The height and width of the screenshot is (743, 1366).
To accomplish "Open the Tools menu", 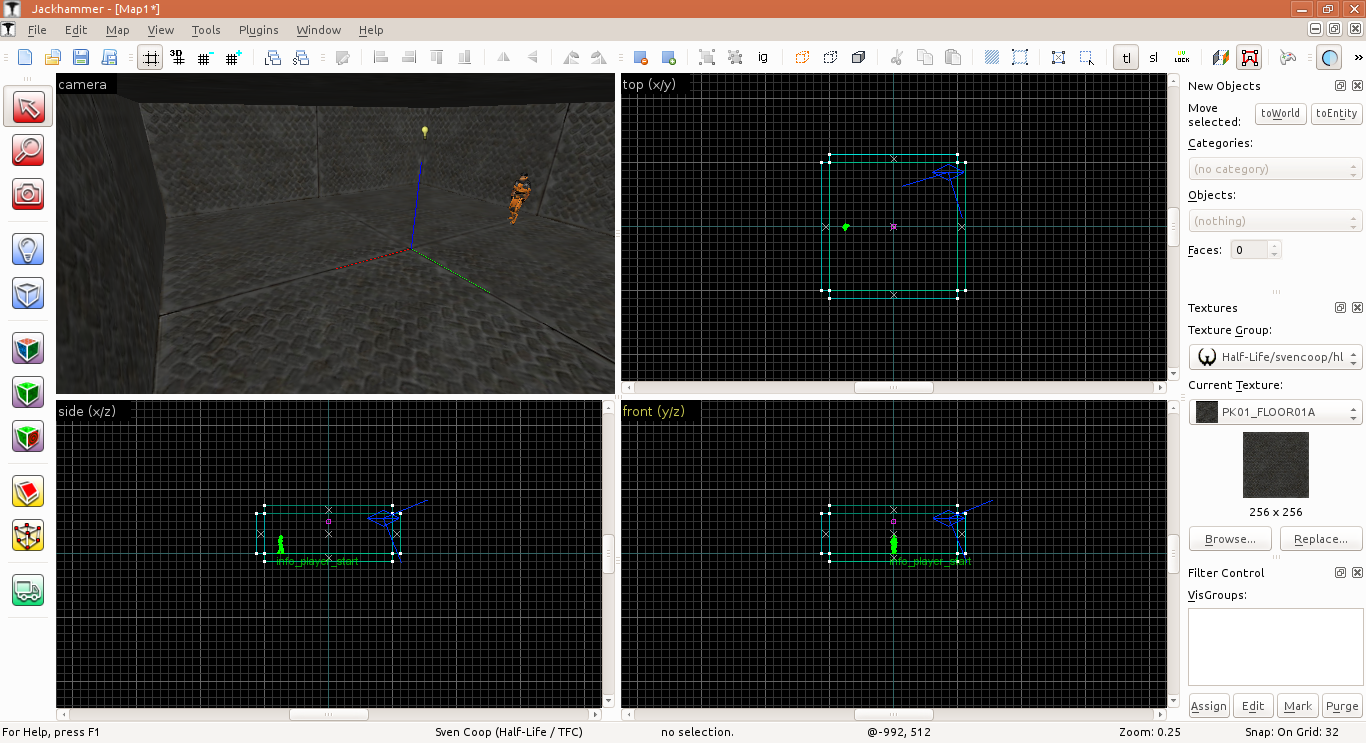I will click(x=206, y=30).
